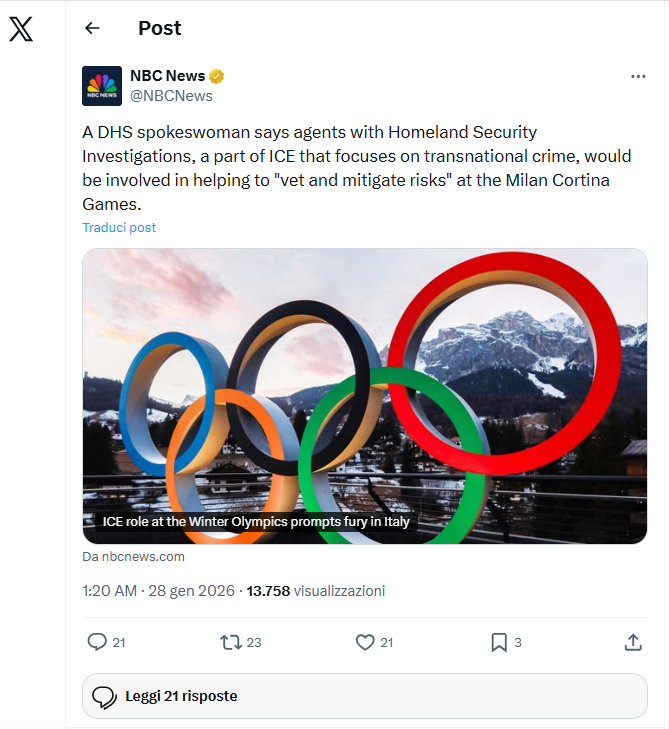Click the 'Traduci post' link
The height and width of the screenshot is (729, 669).
[119, 227]
